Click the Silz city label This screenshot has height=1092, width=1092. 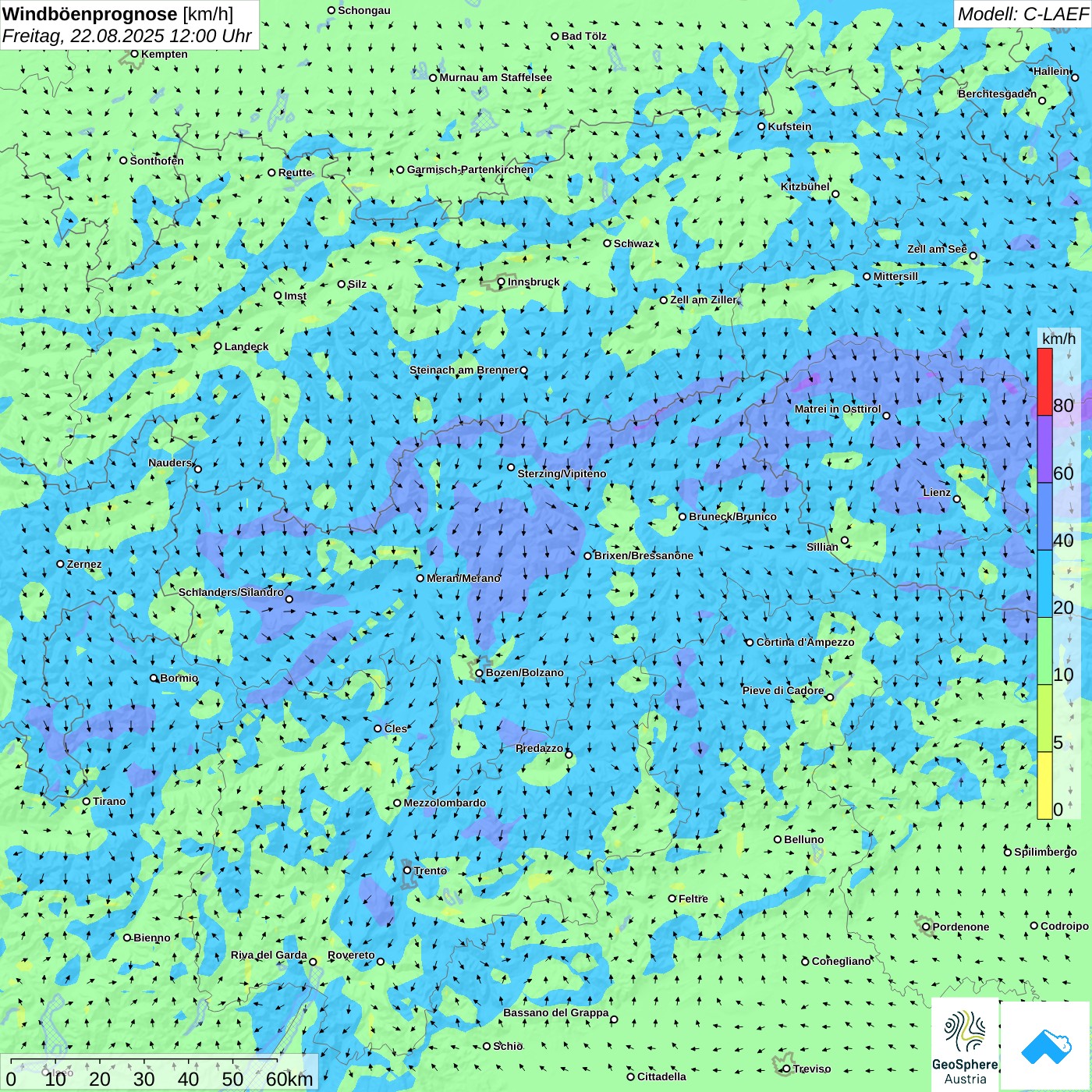pyautogui.click(x=356, y=284)
